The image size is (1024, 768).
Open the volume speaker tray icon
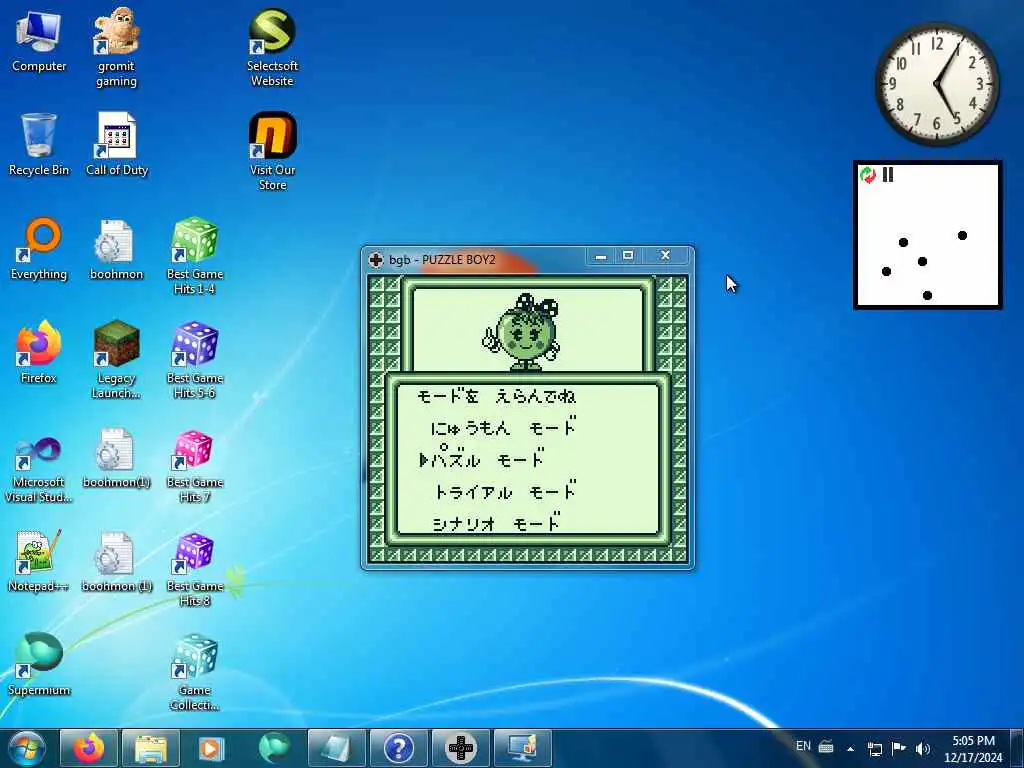923,748
